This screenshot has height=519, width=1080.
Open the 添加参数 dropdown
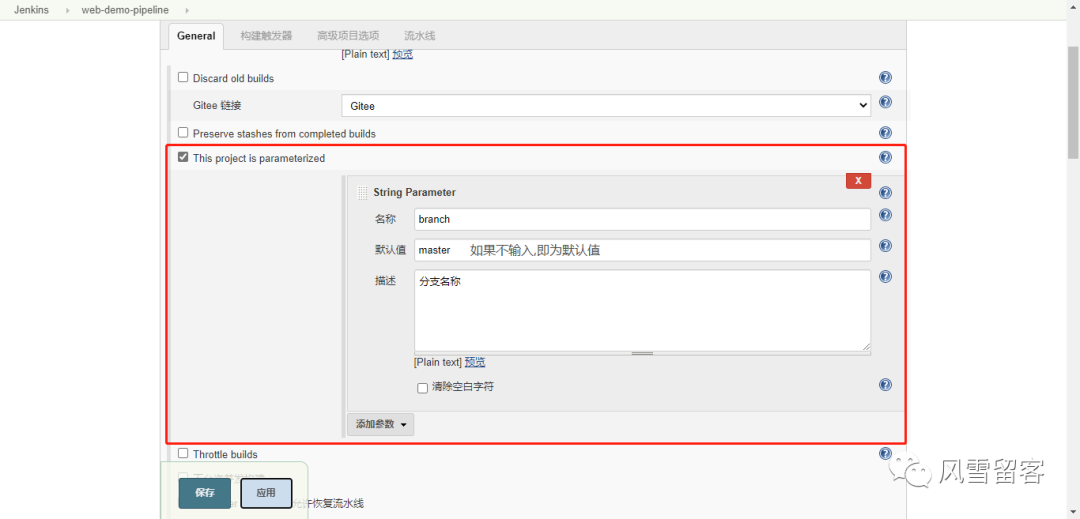point(381,424)
